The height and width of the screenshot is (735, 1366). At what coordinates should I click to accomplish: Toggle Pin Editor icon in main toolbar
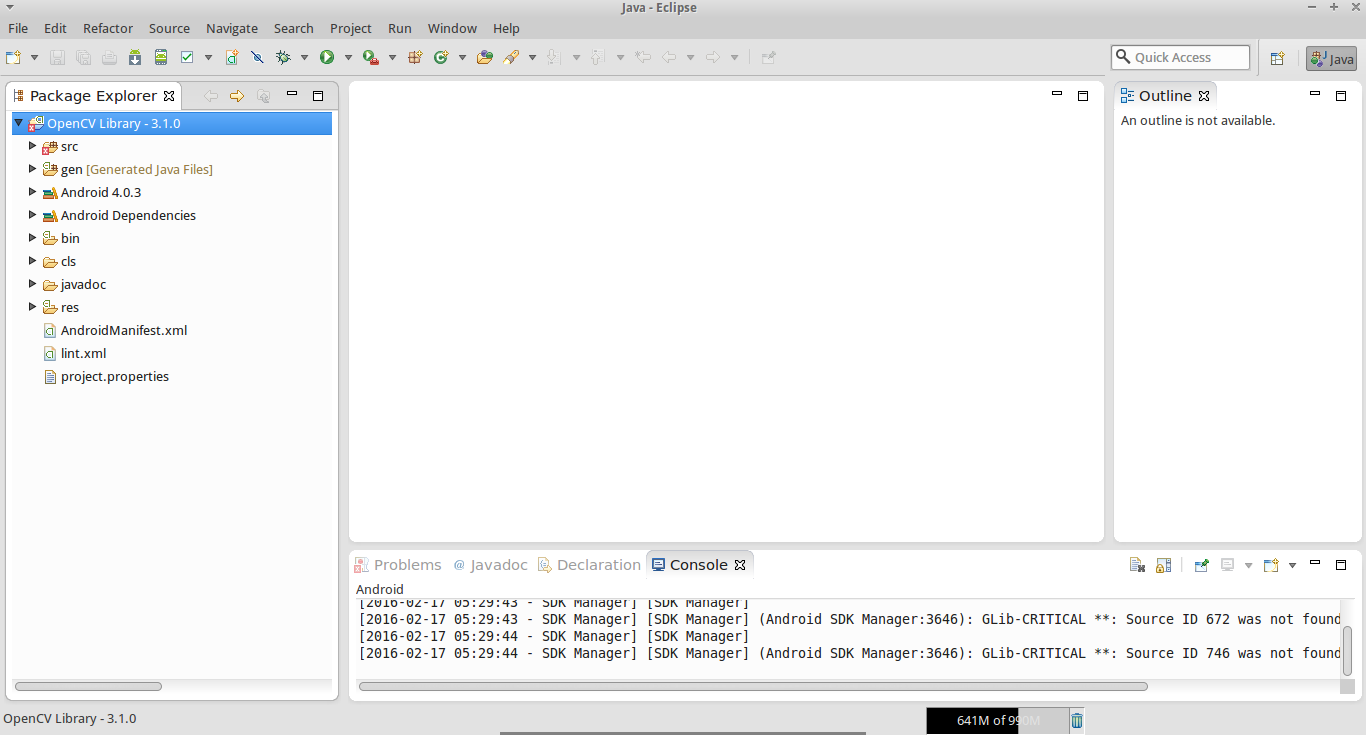tap(768, 57)
